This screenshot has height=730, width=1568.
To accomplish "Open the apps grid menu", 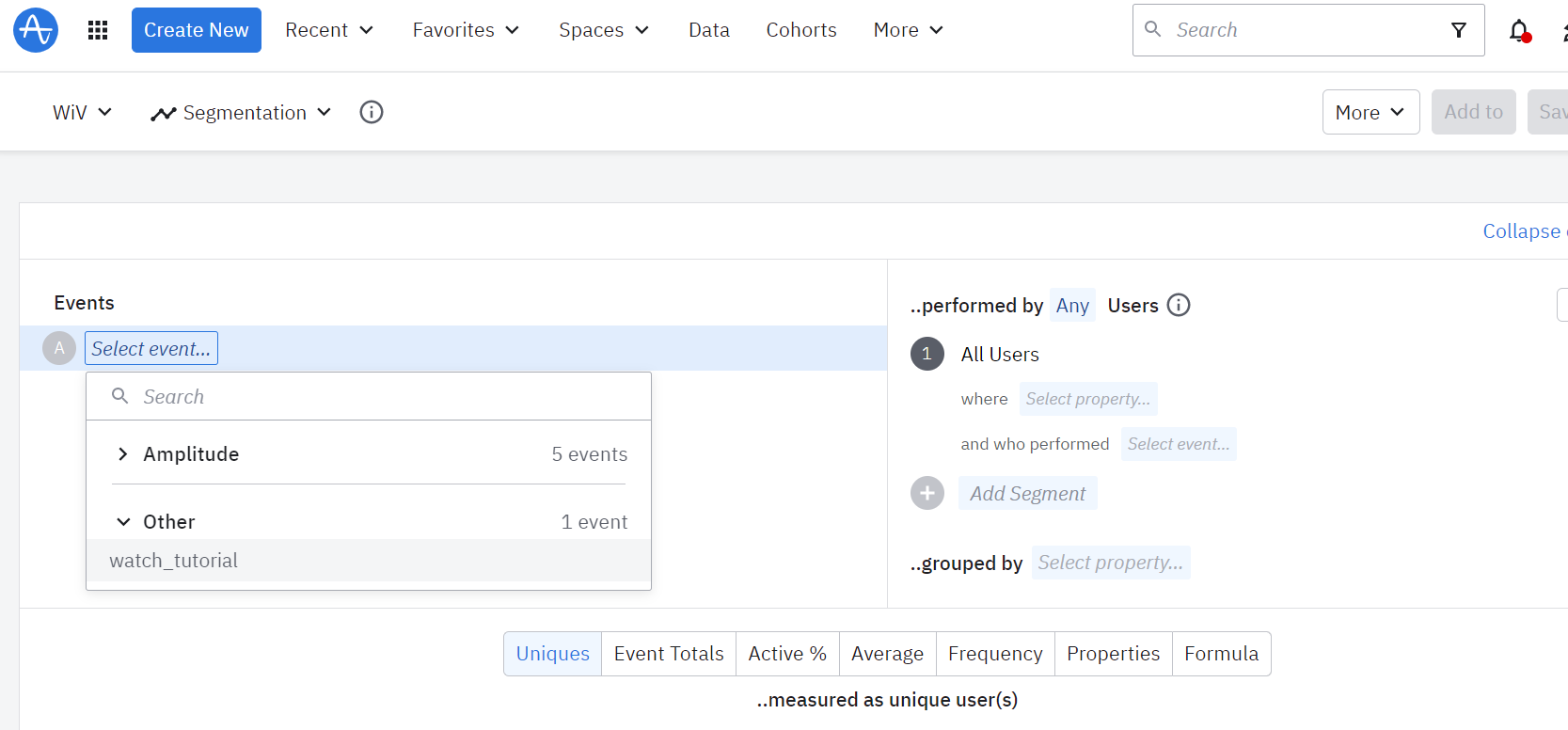I will click(98, 30).
